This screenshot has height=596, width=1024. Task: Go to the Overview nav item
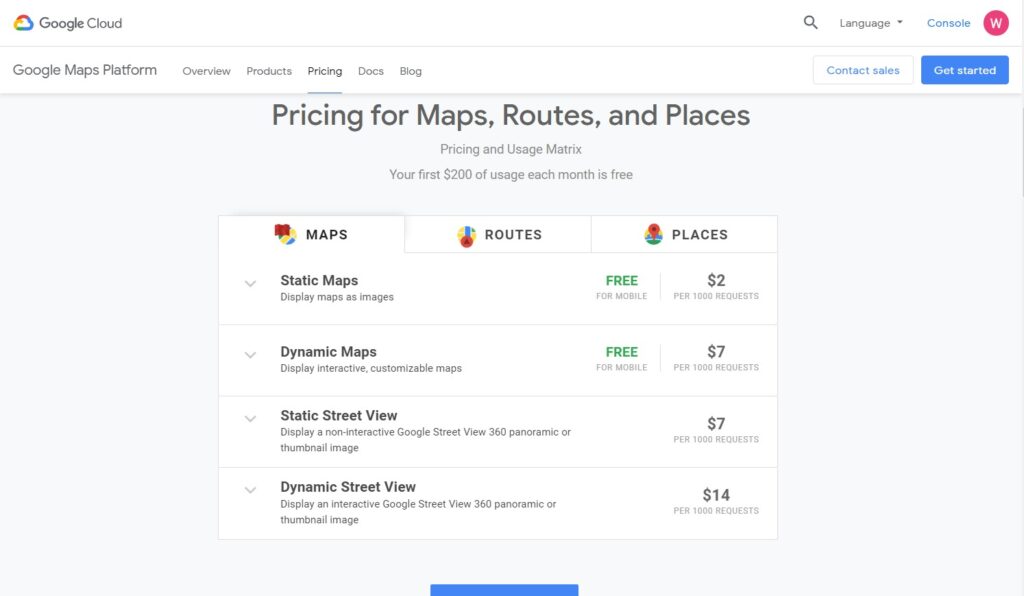206,71
